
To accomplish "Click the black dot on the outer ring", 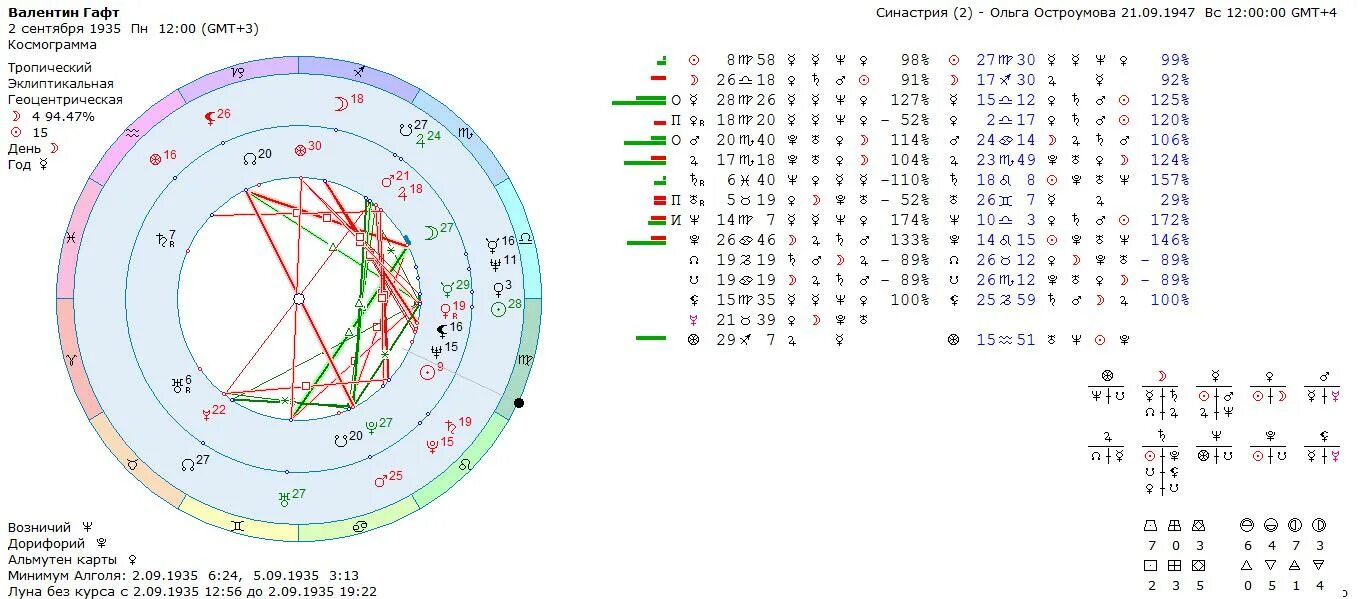I will [x=518, y=403].
